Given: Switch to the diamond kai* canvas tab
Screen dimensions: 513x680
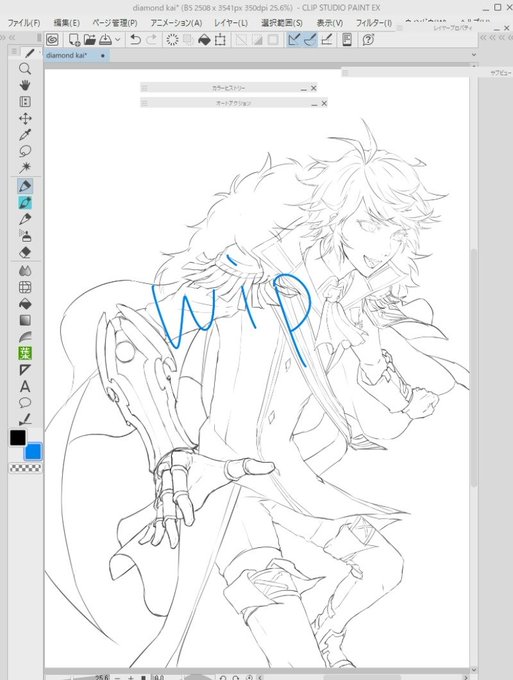Looking at the screenshot, I should [76, 55].
